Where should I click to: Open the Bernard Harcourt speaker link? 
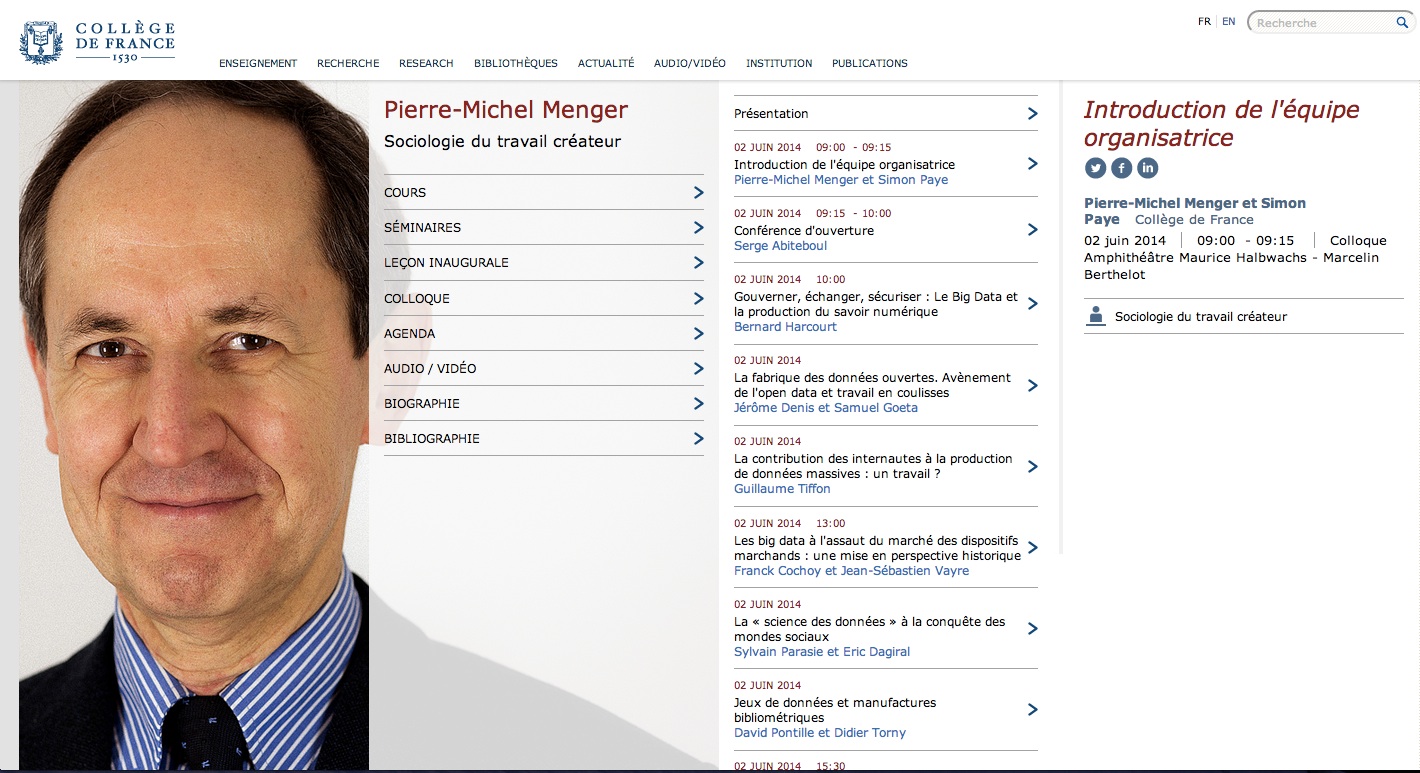785,327
